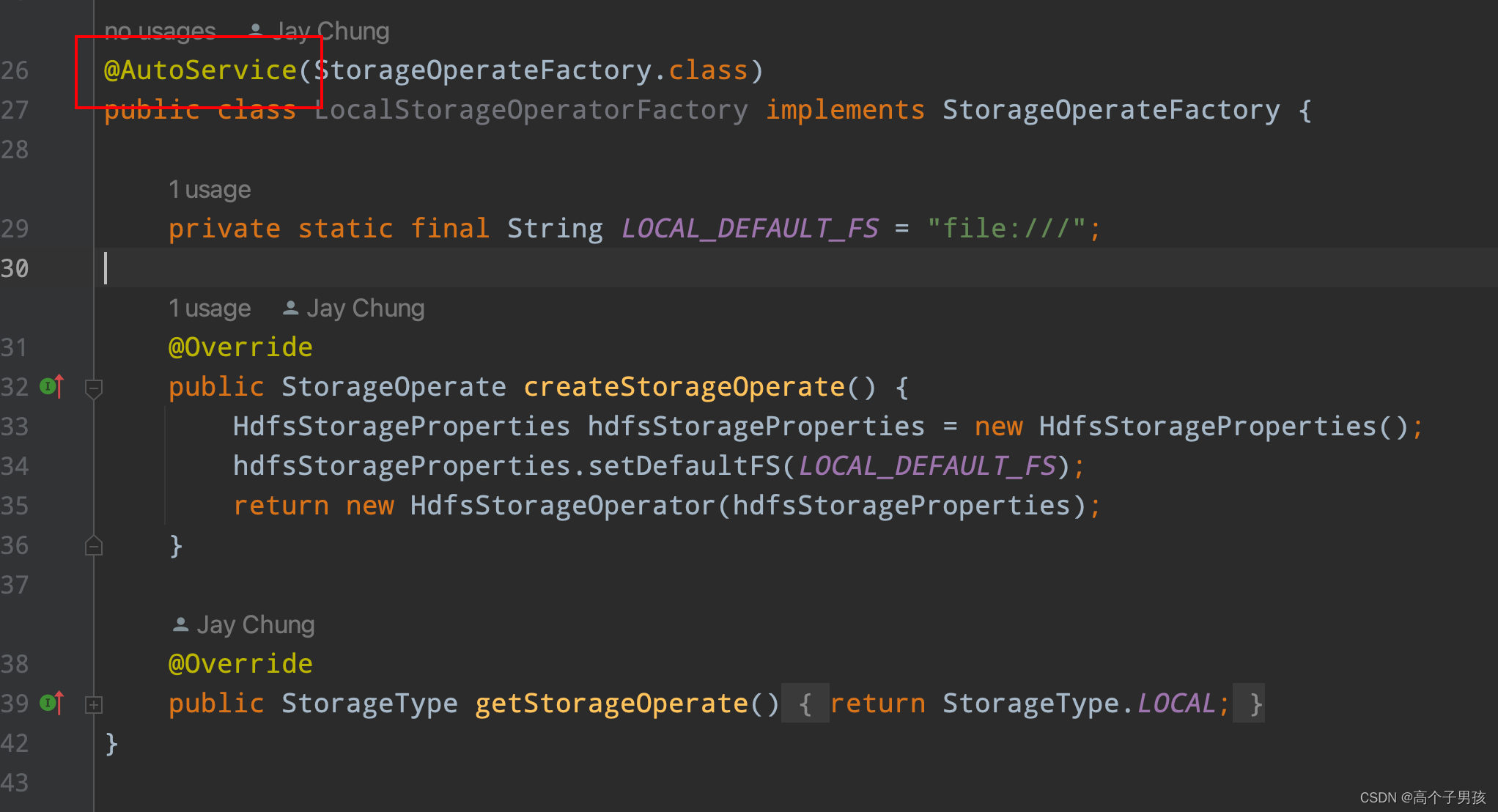Expand the folded body of getStorageOperate on line 39
1498x812 pixels.
click(x=94, y=705)
